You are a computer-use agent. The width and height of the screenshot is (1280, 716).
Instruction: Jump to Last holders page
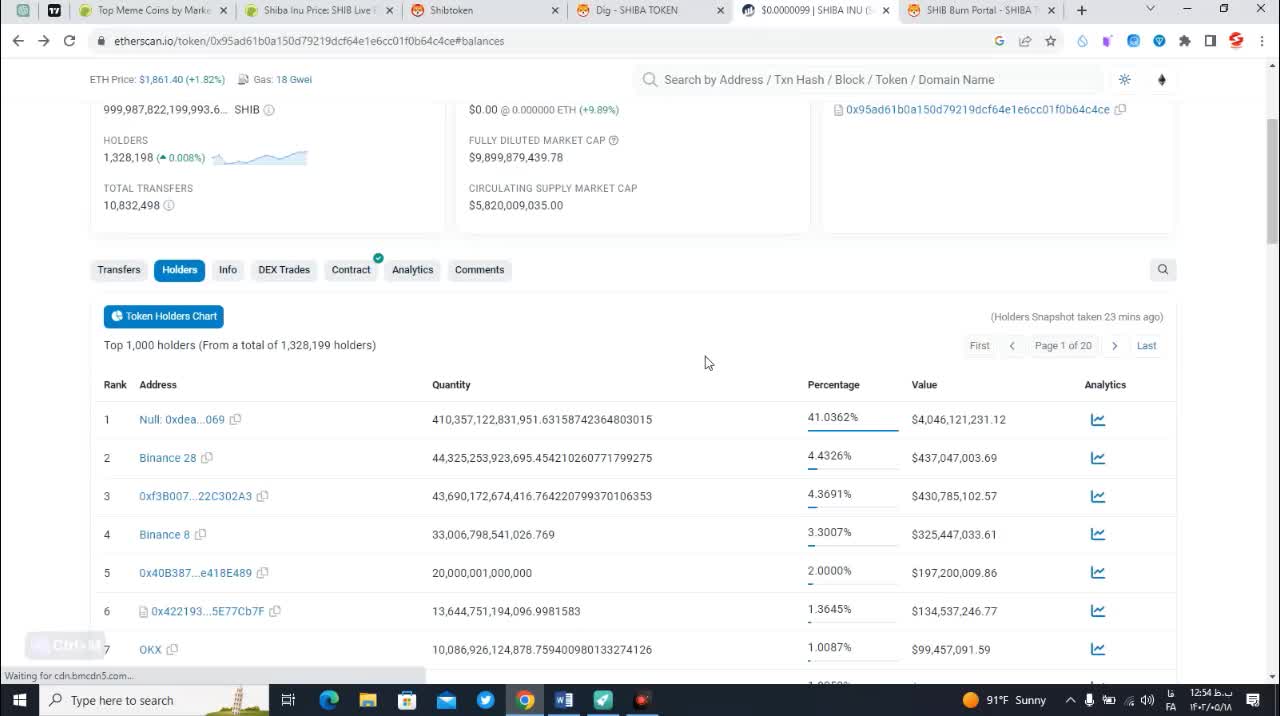[x=1147, y=346]
